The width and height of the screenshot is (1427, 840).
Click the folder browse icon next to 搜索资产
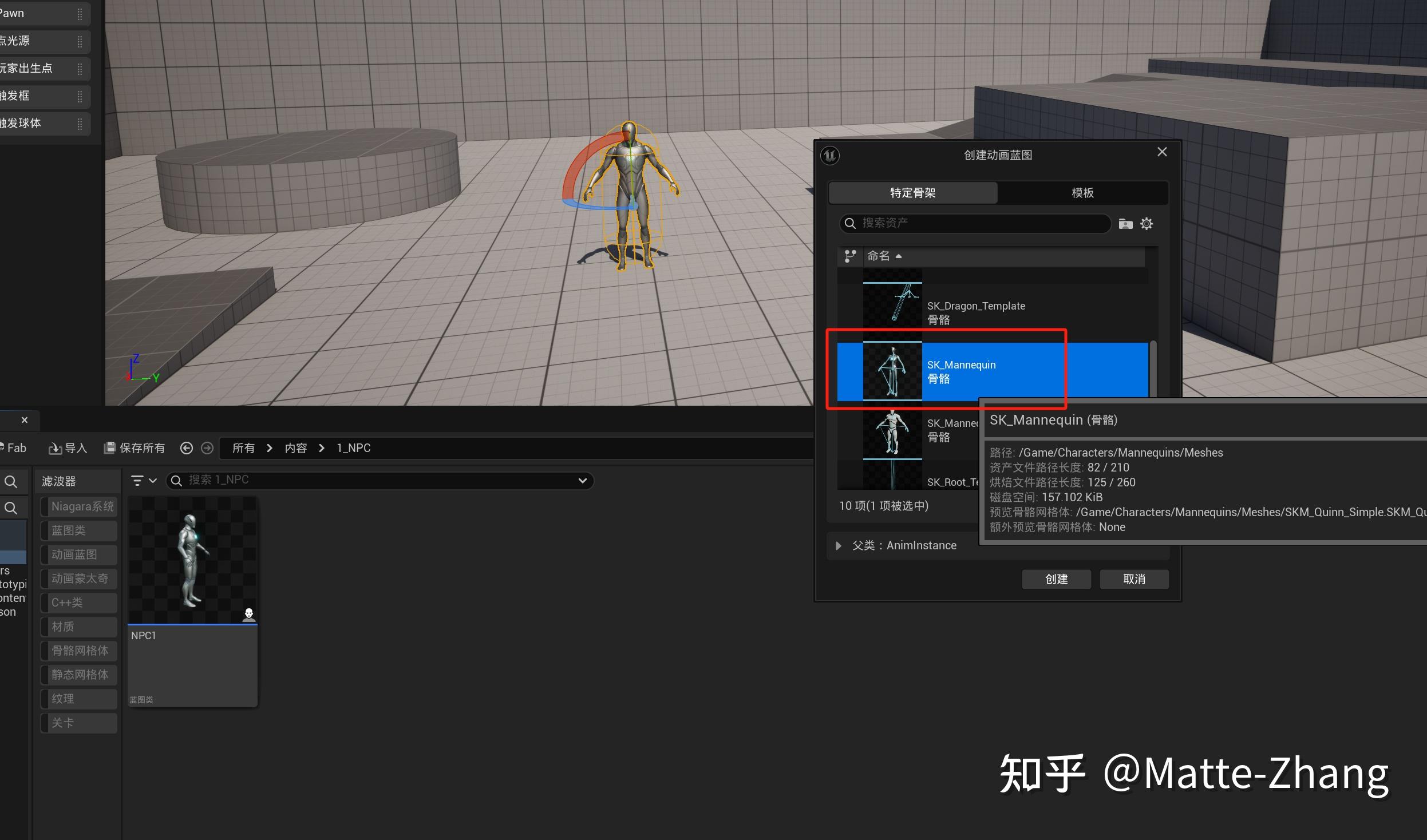pyautogui.click(x=1125, y=223)
